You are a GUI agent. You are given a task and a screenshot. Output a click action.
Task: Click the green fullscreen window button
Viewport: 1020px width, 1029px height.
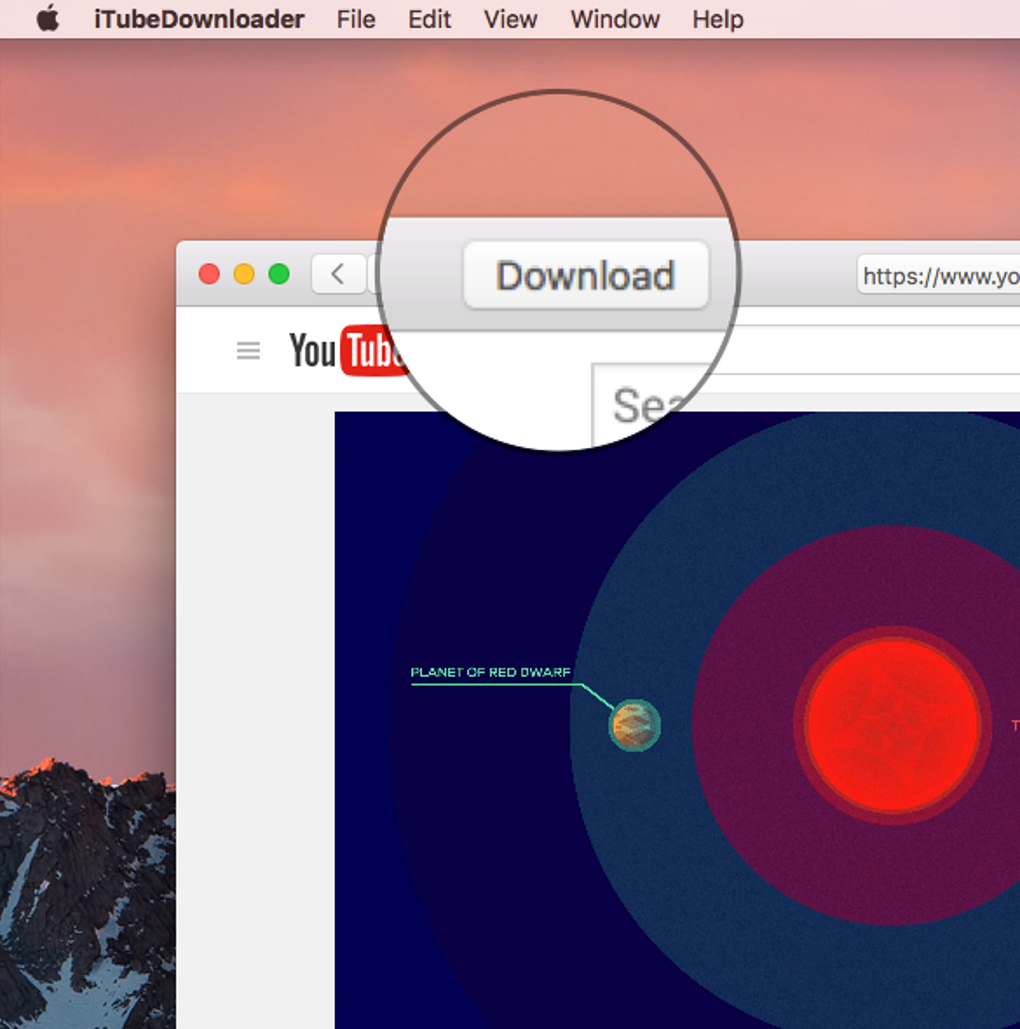[x=279, y=274]
